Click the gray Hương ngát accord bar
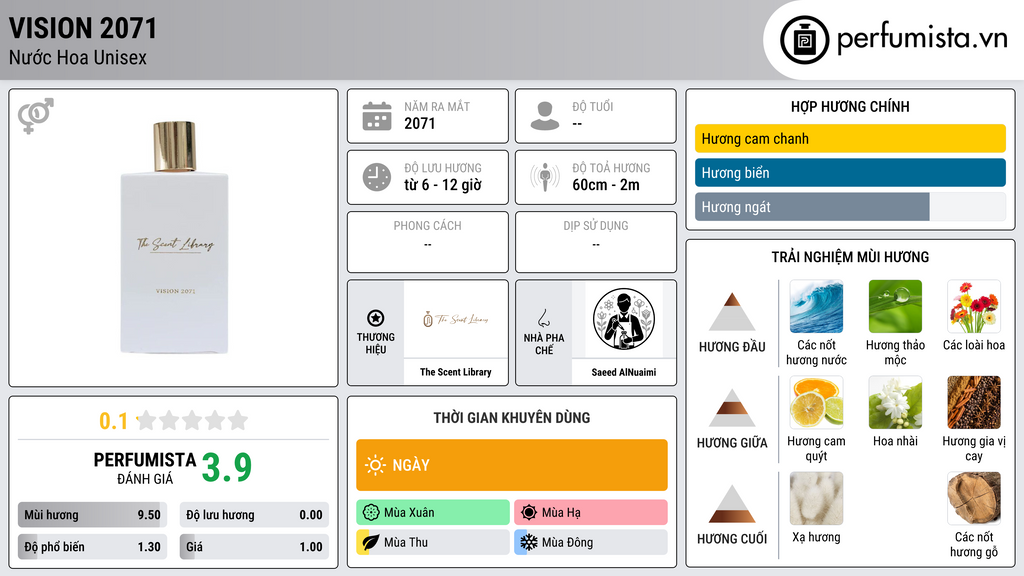The image size is (1024, 576). click(x=850, y=206)
